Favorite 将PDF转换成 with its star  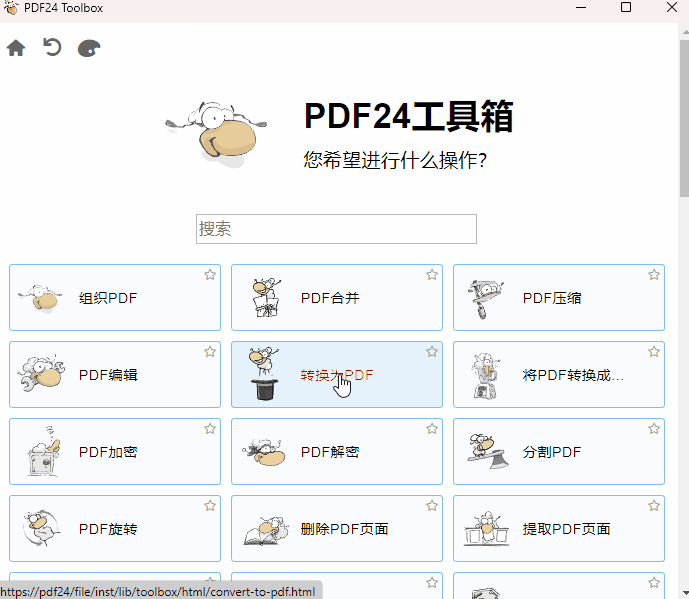pyautogui.click(x=654, y=352)
